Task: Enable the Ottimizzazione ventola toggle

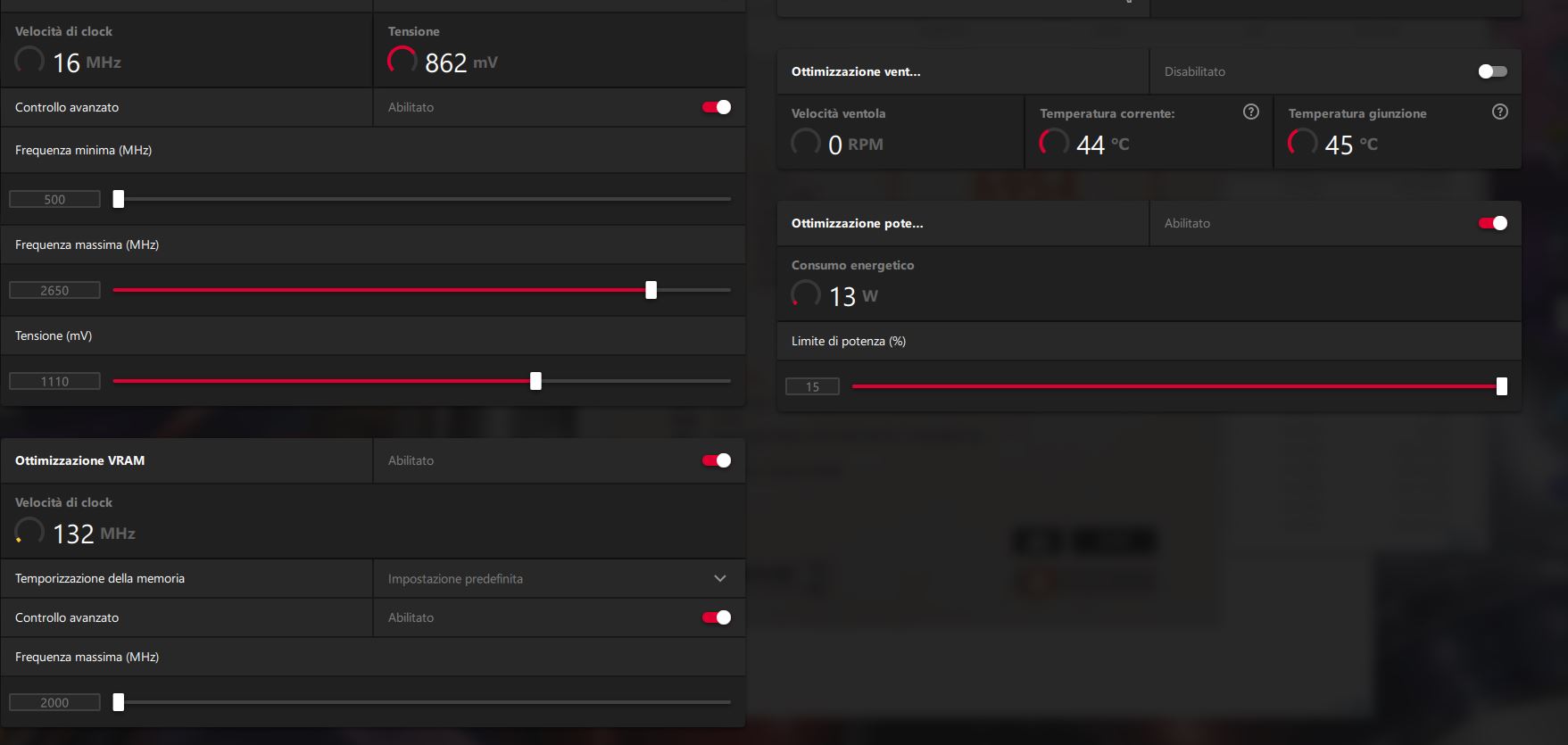Action: 1492,71
